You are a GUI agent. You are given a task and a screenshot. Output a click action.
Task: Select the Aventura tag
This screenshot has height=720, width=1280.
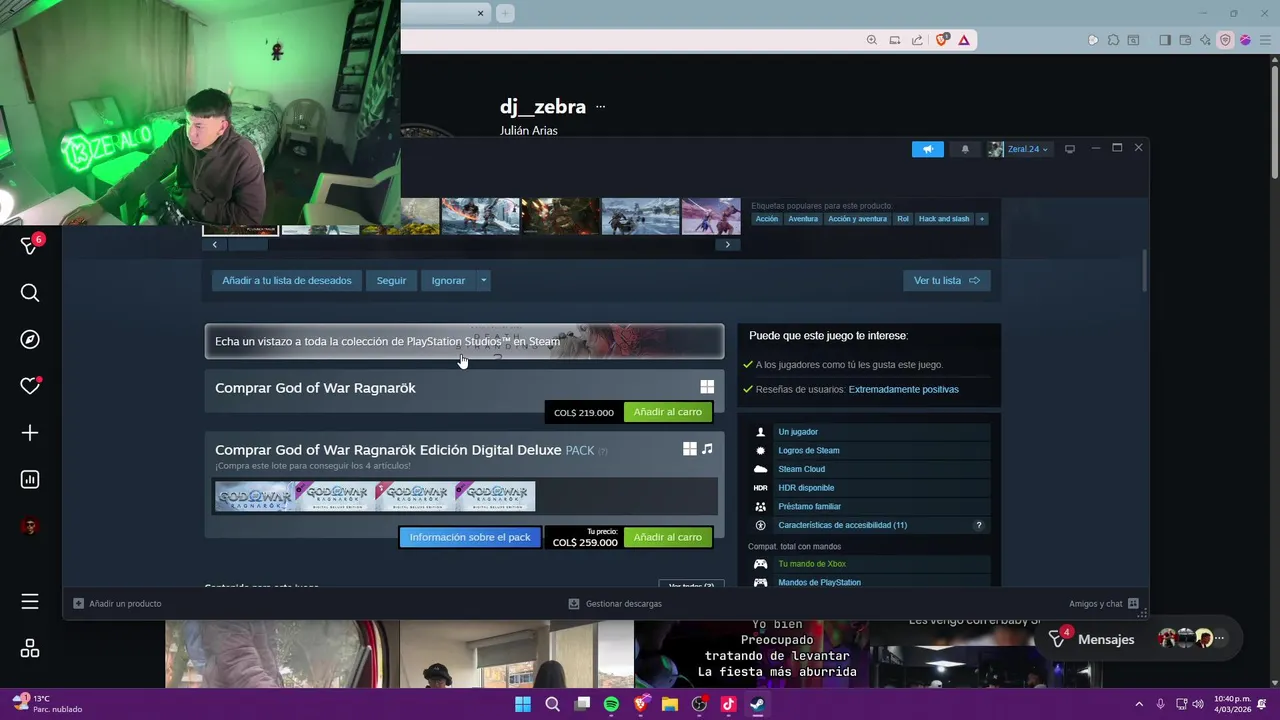[803, 218]
